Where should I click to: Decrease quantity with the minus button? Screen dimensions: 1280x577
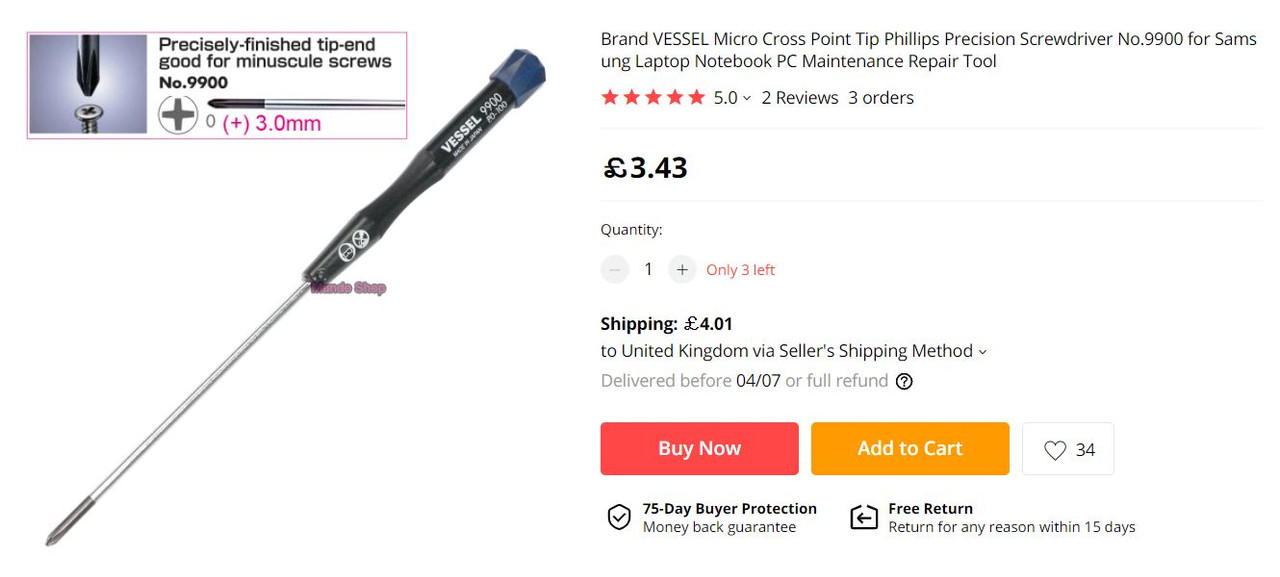(615, 269)
